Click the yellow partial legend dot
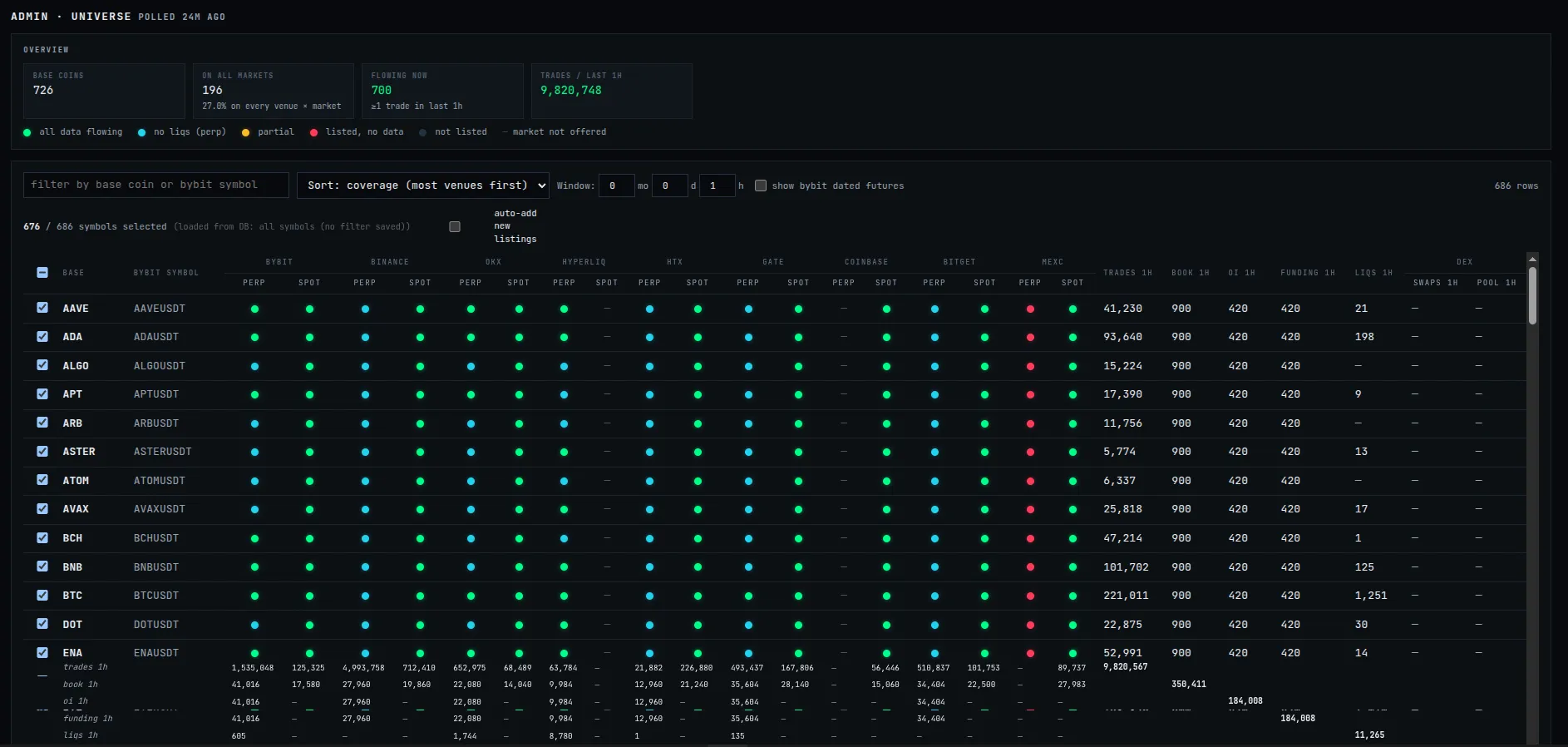The height and width of the screenshot is (747, 1568). 245,132
